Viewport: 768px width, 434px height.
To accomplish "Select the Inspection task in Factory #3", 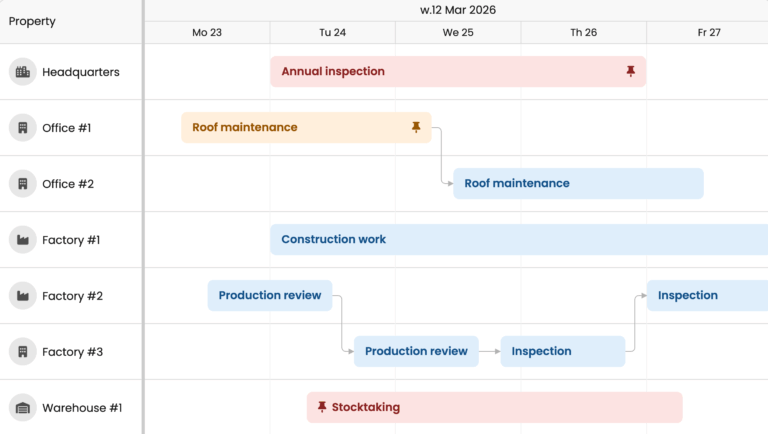I will (x=562, y=352).
